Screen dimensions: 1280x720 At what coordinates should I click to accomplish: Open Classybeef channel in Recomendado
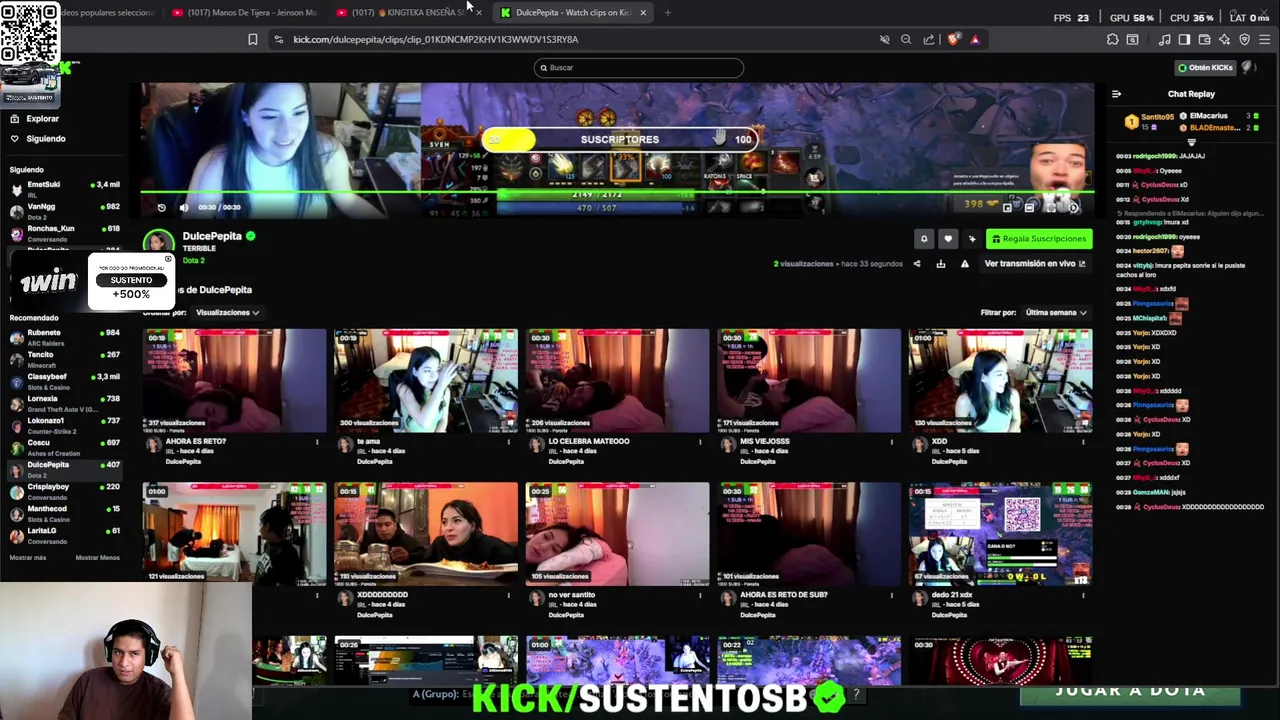(x=65, y=381)
